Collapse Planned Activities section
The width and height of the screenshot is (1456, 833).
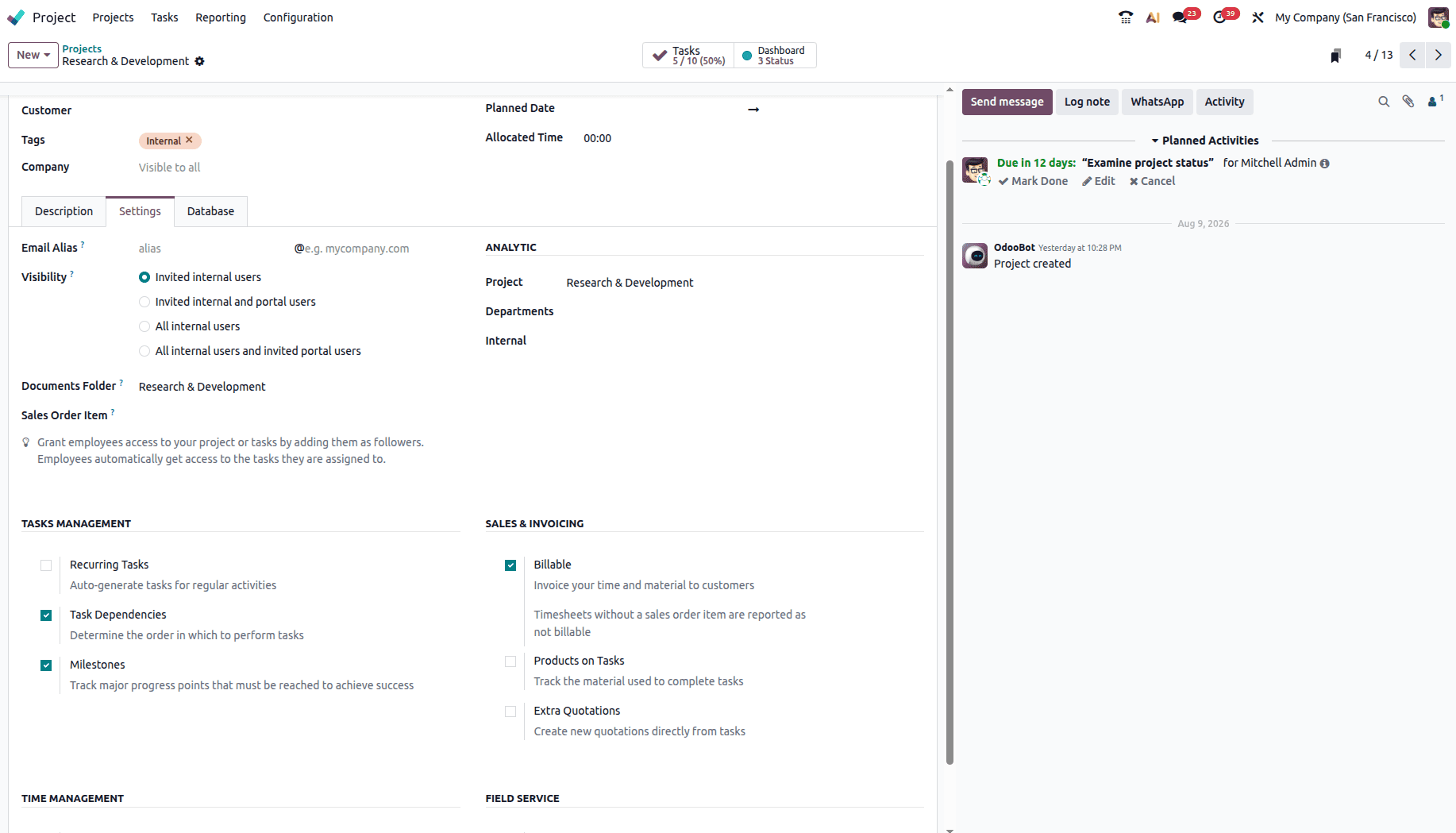pos(1205,141)
